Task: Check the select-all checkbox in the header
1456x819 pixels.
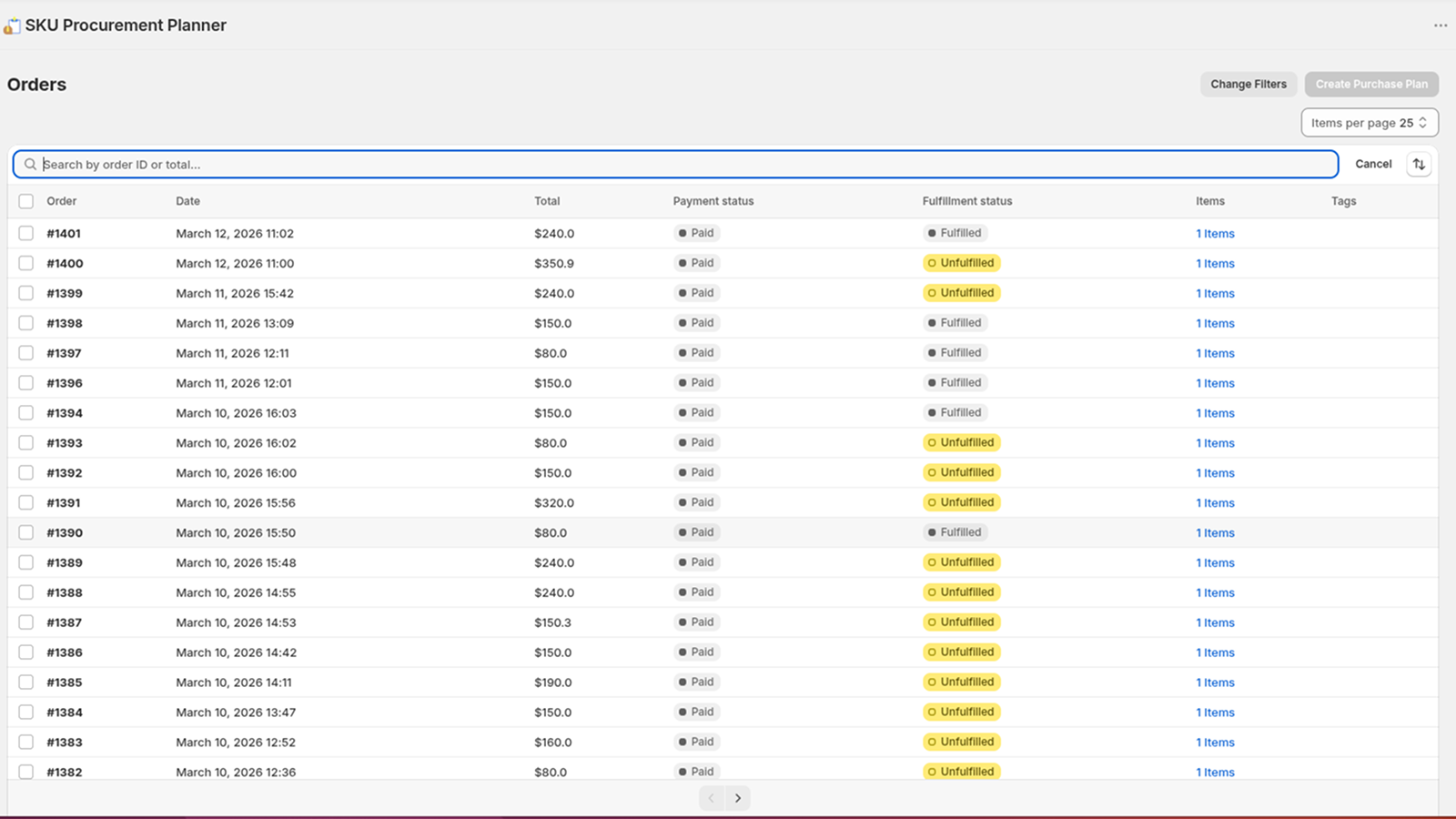Action: (x=25, y=201)
